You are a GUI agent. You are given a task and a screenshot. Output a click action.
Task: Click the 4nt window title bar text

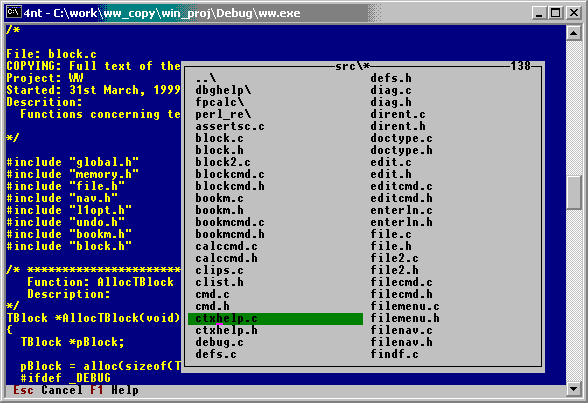162,13
